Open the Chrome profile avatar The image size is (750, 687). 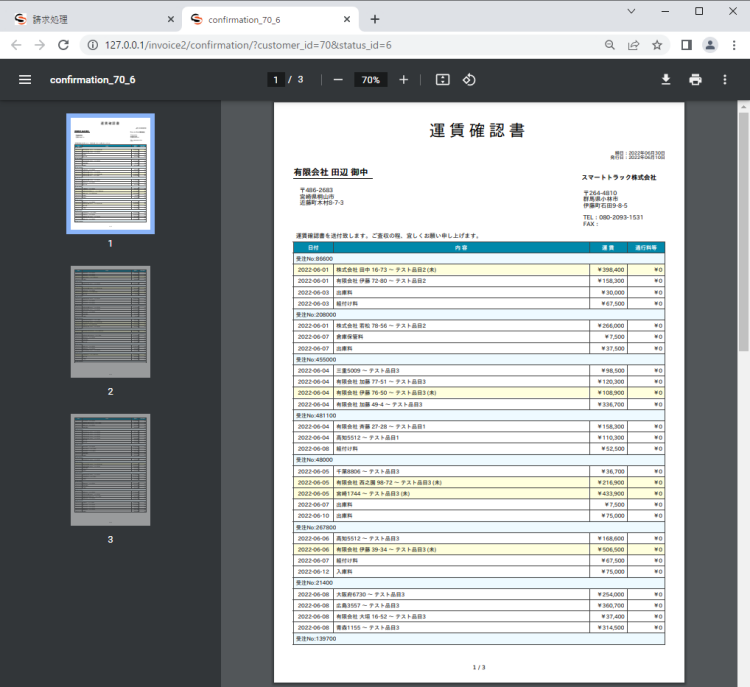tap(710, 45)
